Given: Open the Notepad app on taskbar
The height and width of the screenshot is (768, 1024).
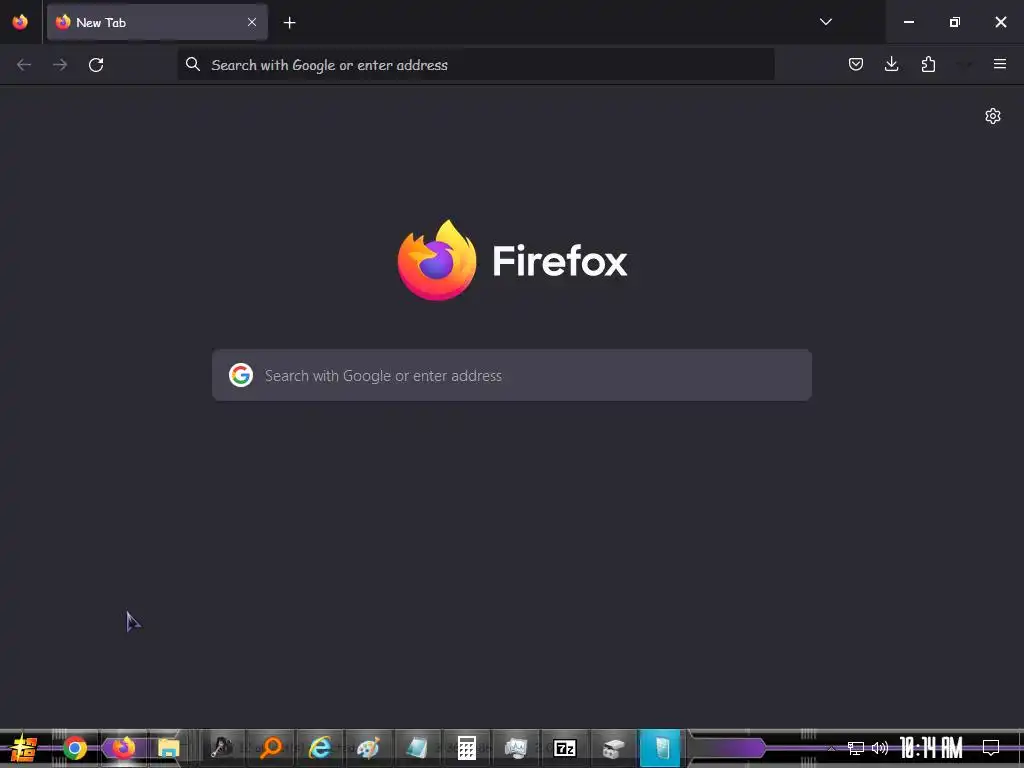Looking at the screenshot, I should (417, 748).
